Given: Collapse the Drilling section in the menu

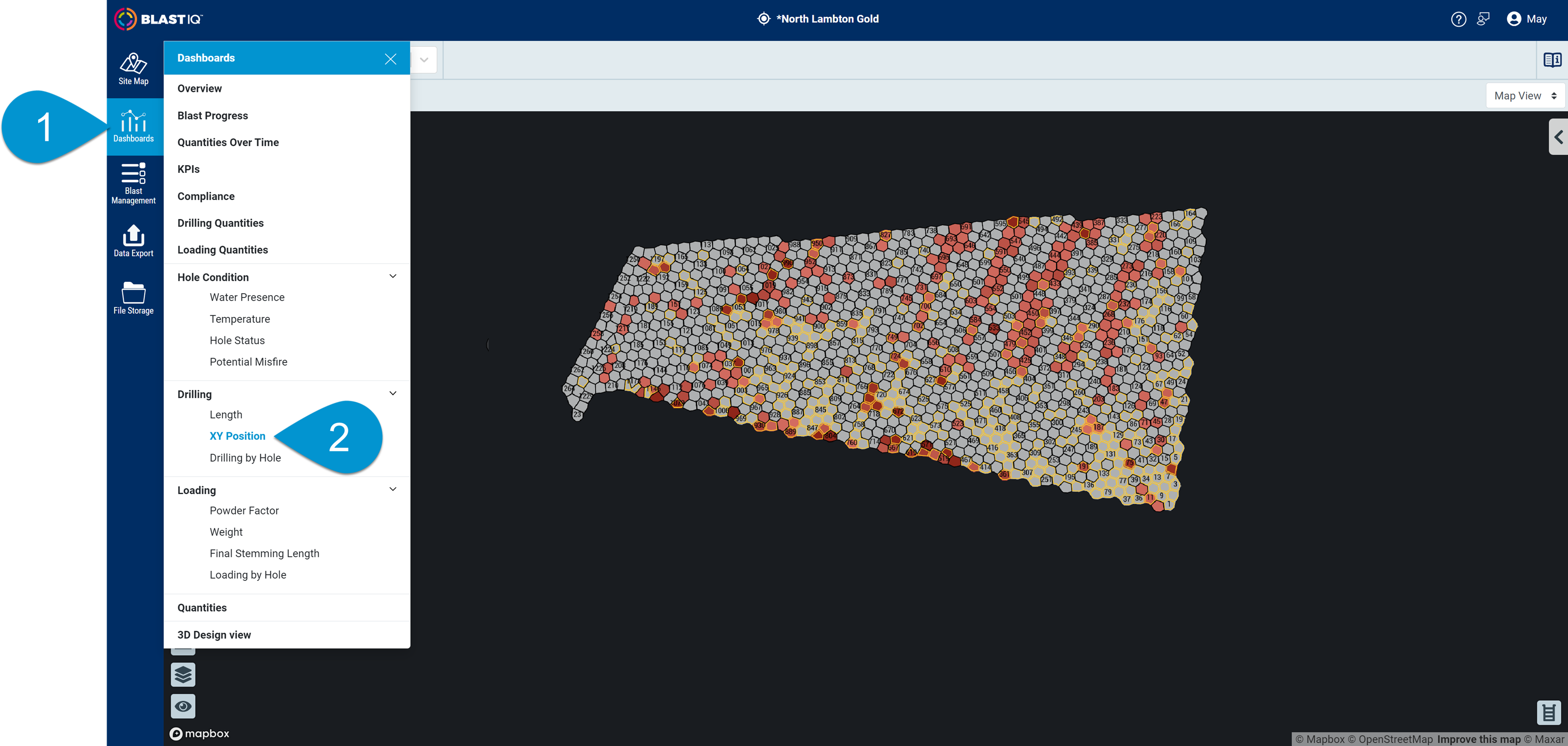Looking at the screenshot, I should [393, 393].
